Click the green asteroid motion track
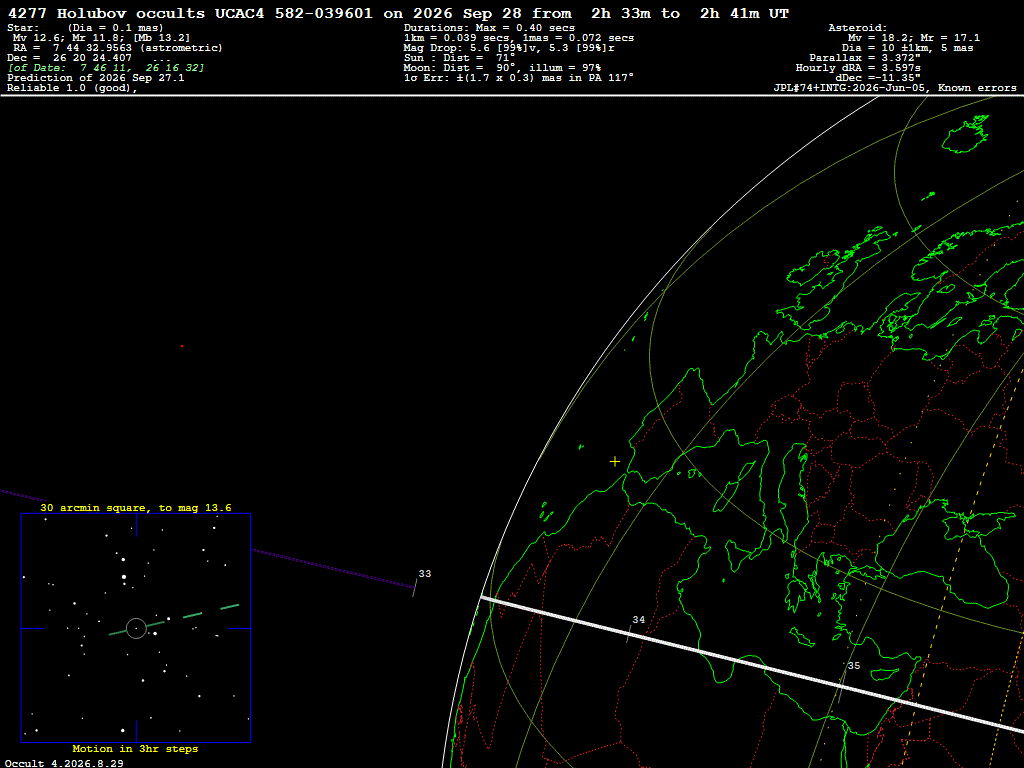Image resolution: width=1024 pixels, height=768 pixels. pos(174,620)
